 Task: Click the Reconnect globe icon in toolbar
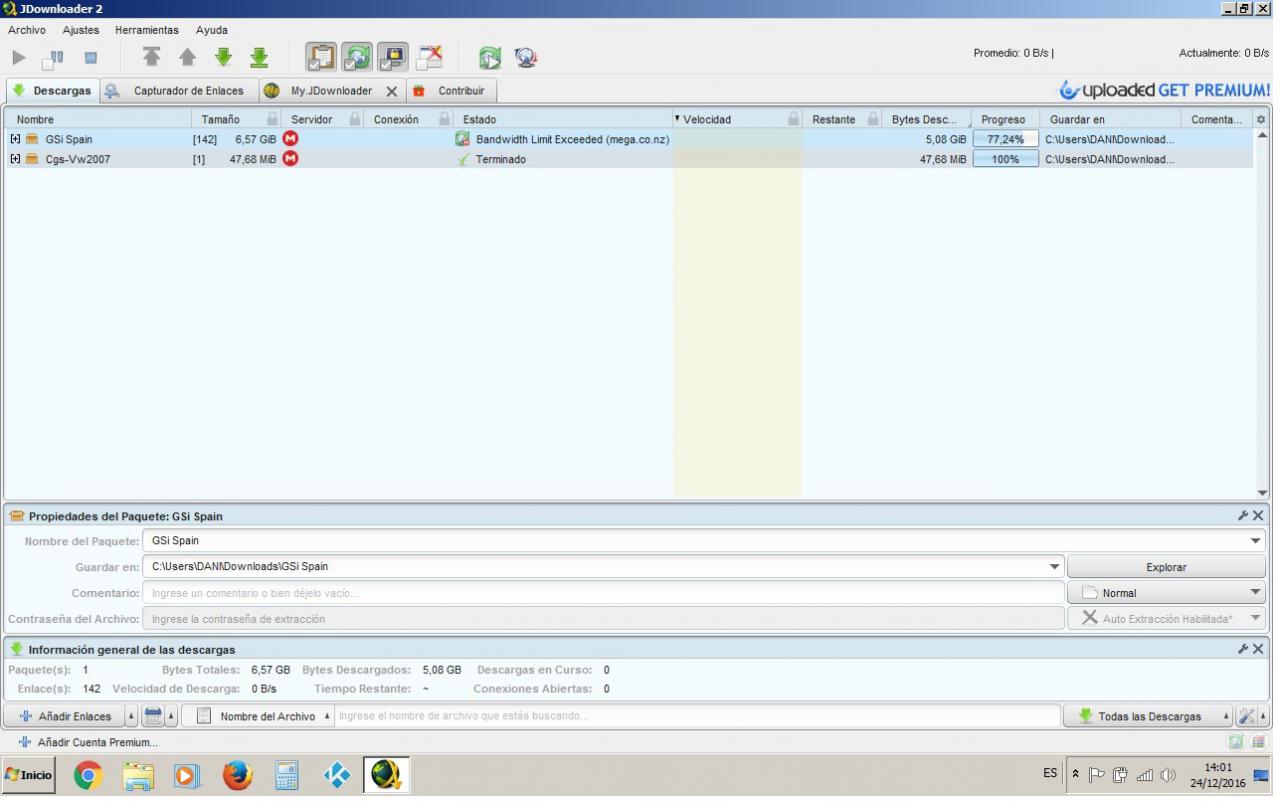(526, 58)
